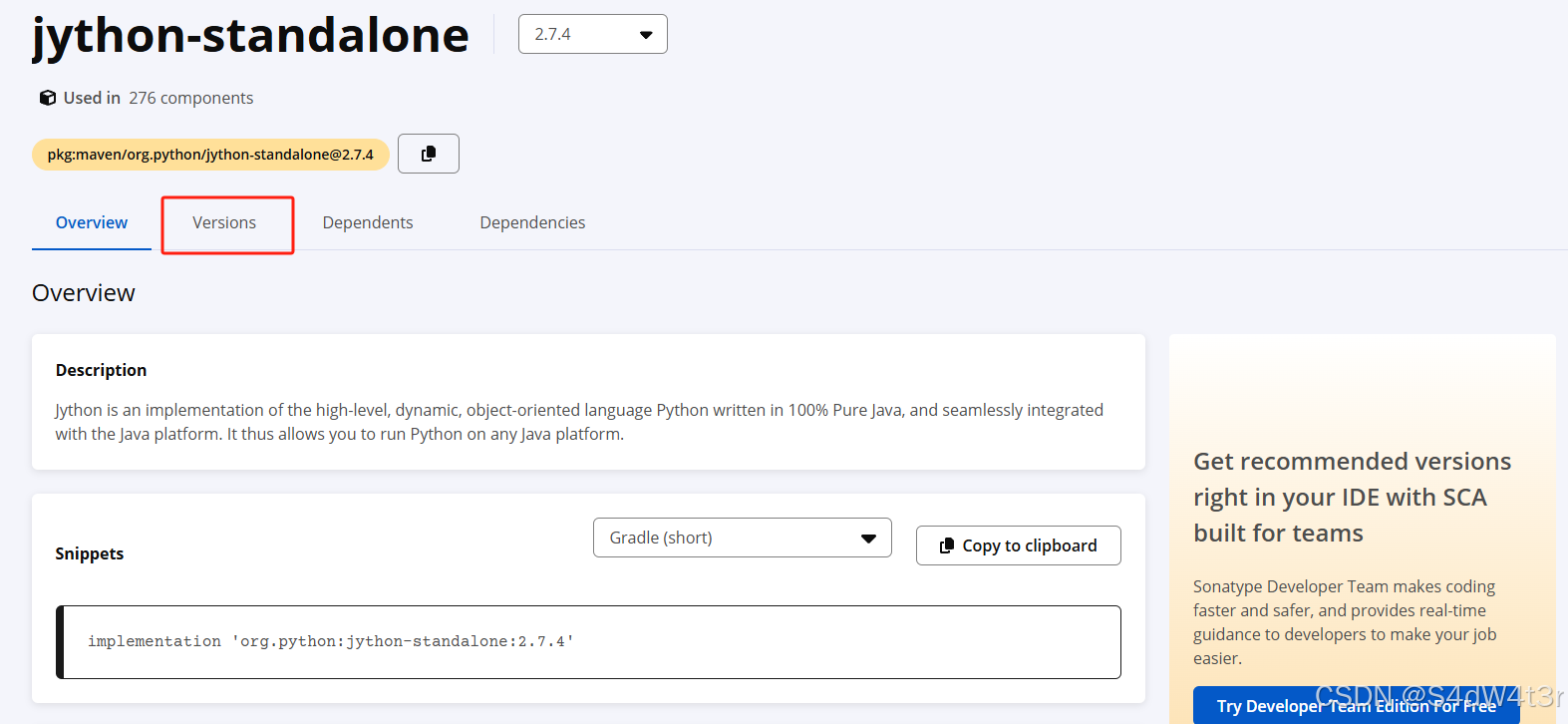Click Try Developer Team Edition for Free

pyautogui.click(x=1356, y=705)
